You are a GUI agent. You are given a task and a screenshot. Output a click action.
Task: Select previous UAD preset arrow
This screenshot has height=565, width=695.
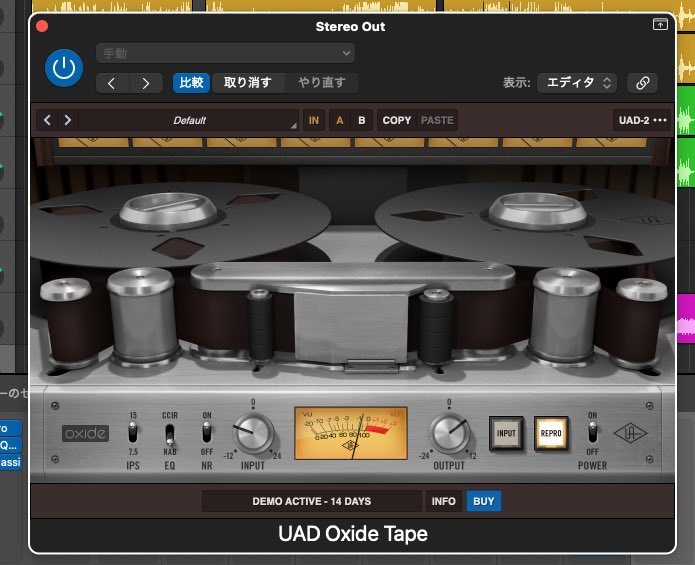[47, 120]
